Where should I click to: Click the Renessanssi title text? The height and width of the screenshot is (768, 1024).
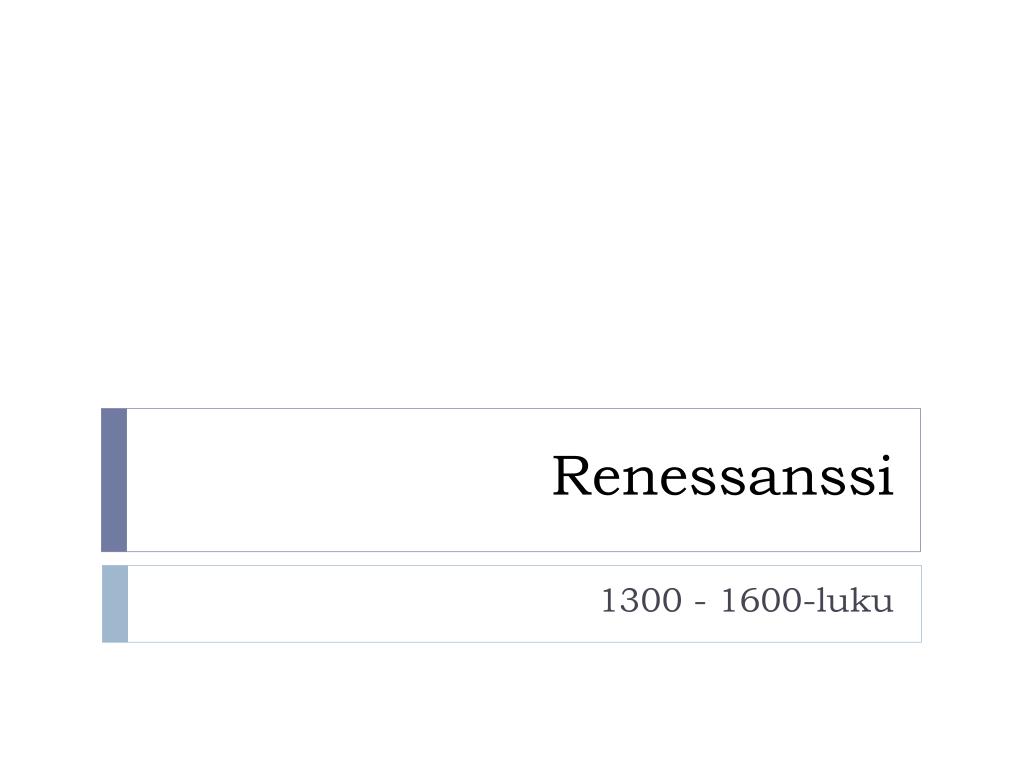[723, 476]
